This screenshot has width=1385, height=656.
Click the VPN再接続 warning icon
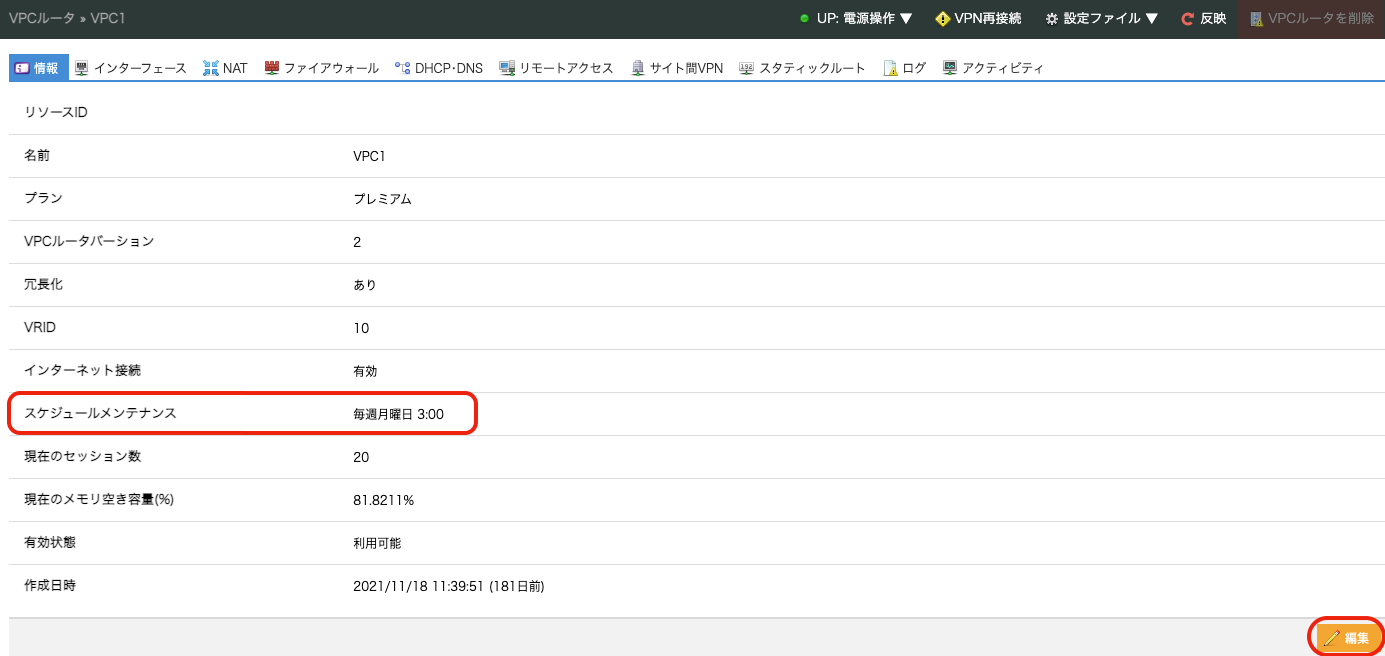click(942, 19)
